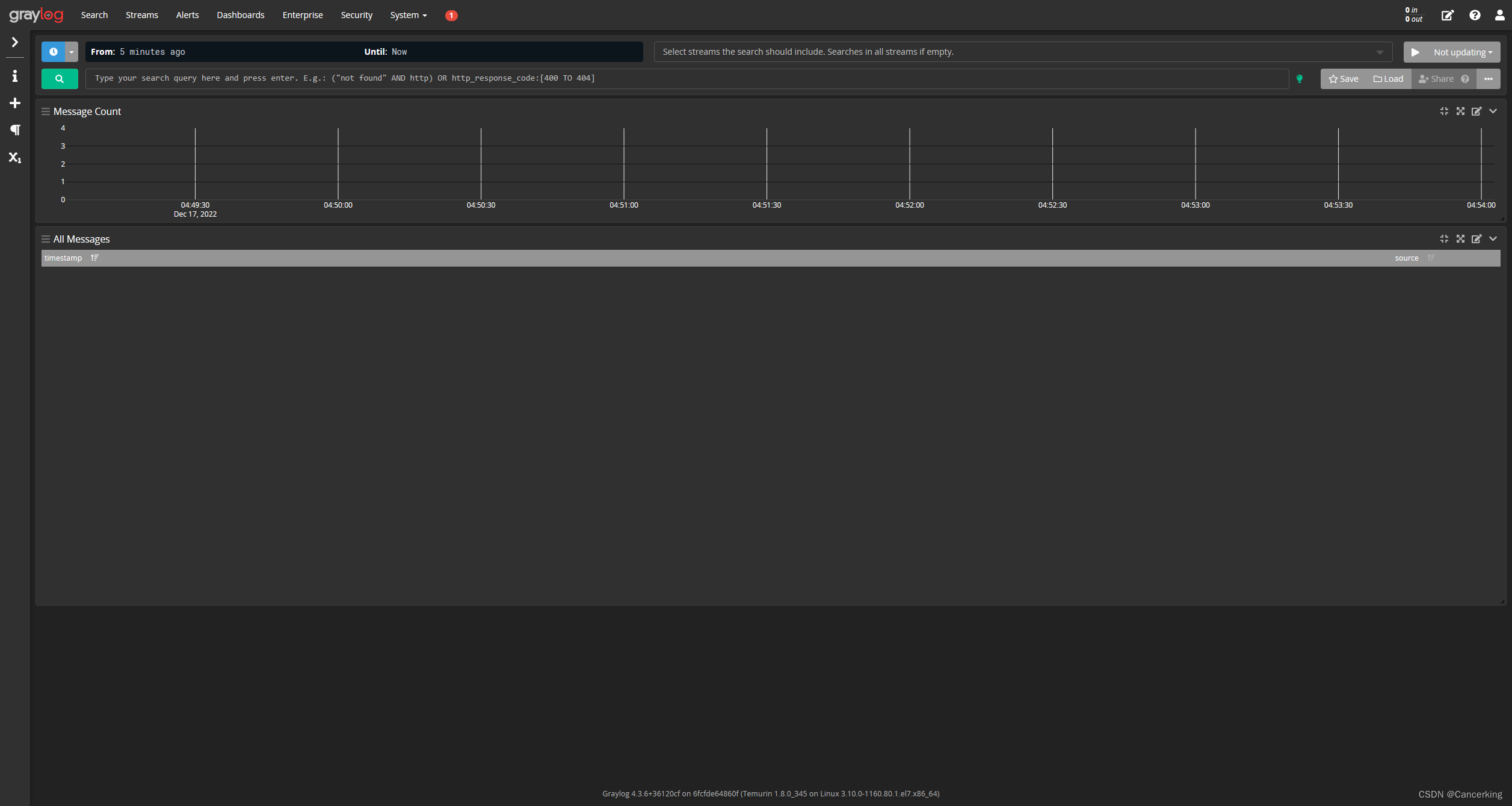Open the Not updating interval dropdown
1512x806 pixels.
(1463, 52)
